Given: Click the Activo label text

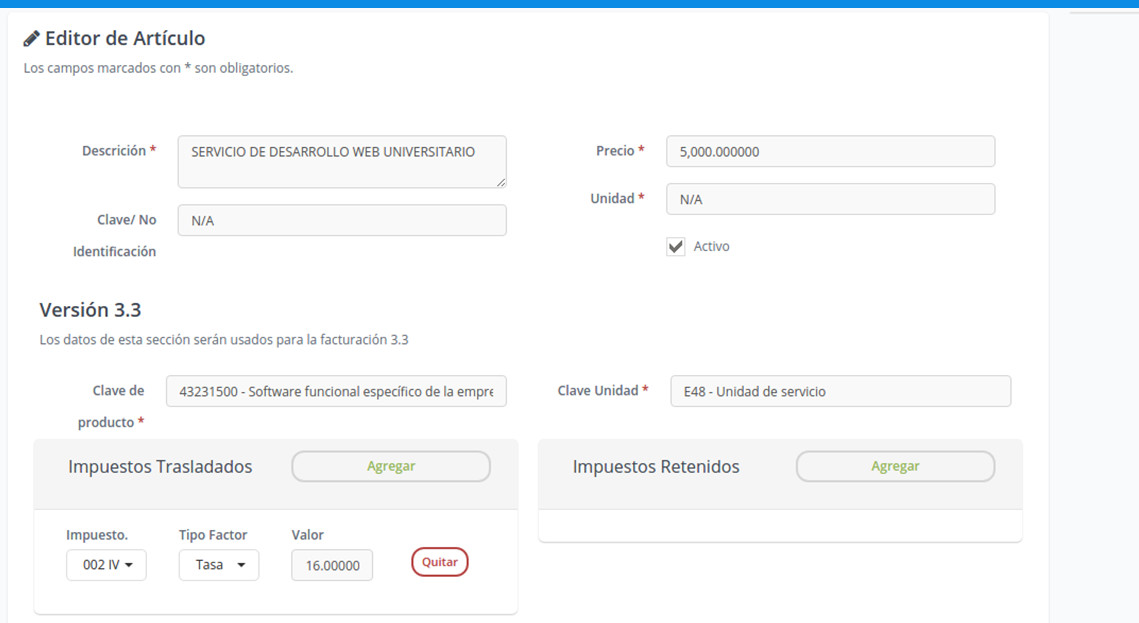Looking at the screenshot, I should coord(711,247).
